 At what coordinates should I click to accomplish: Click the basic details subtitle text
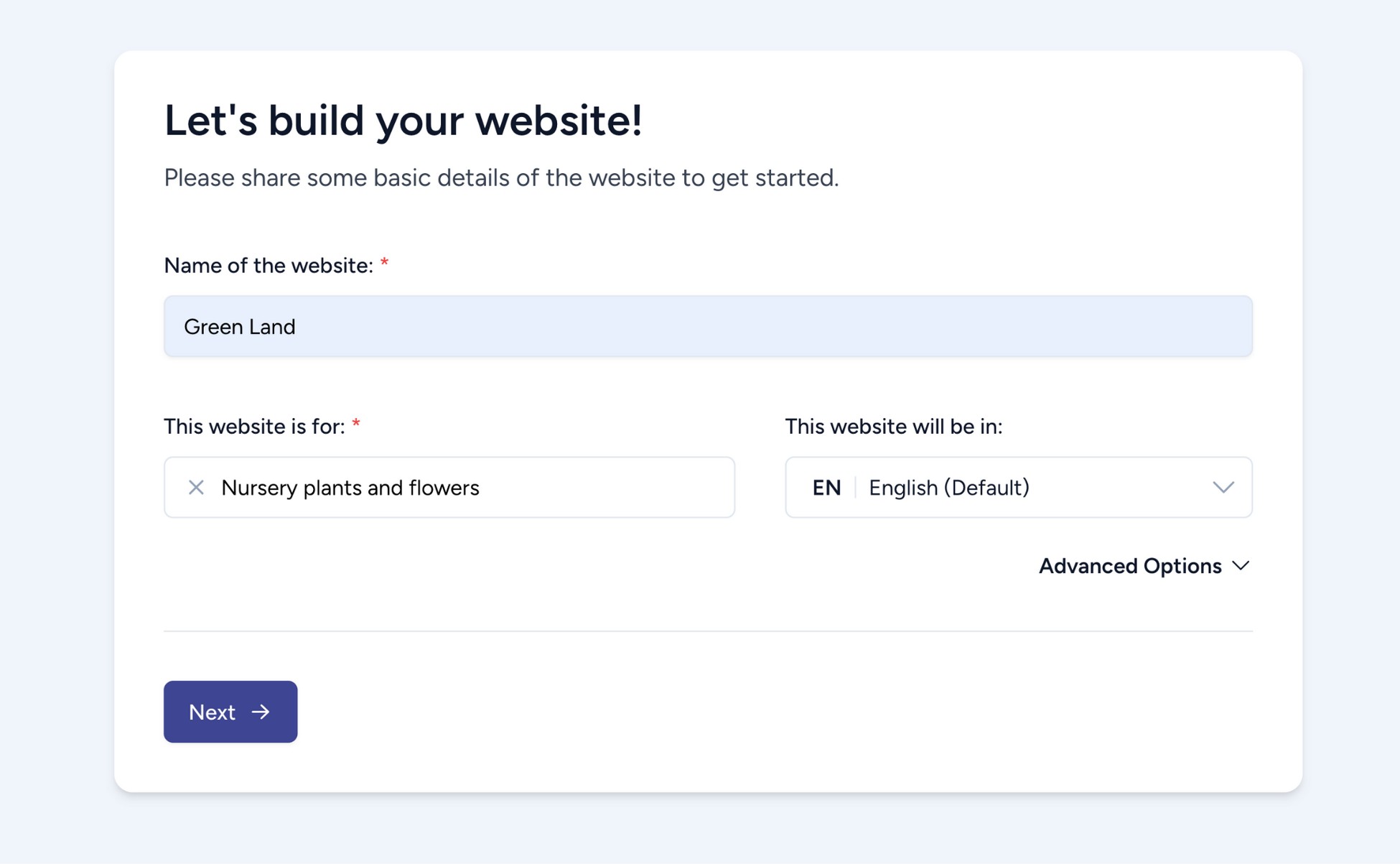(502, 177)
